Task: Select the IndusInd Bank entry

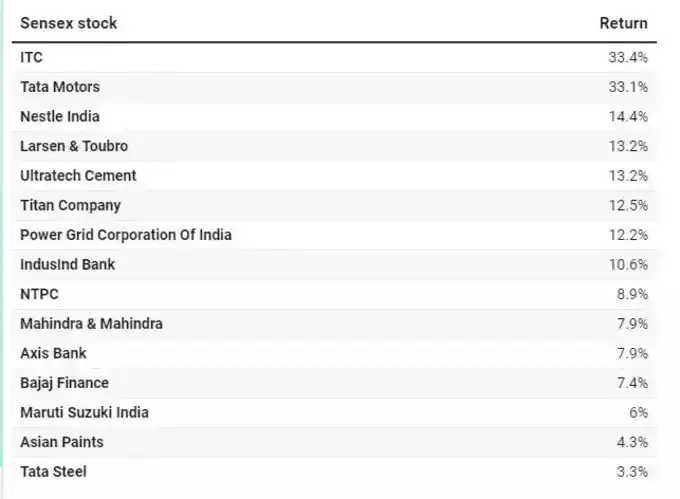Action: (x=67, y=264)
